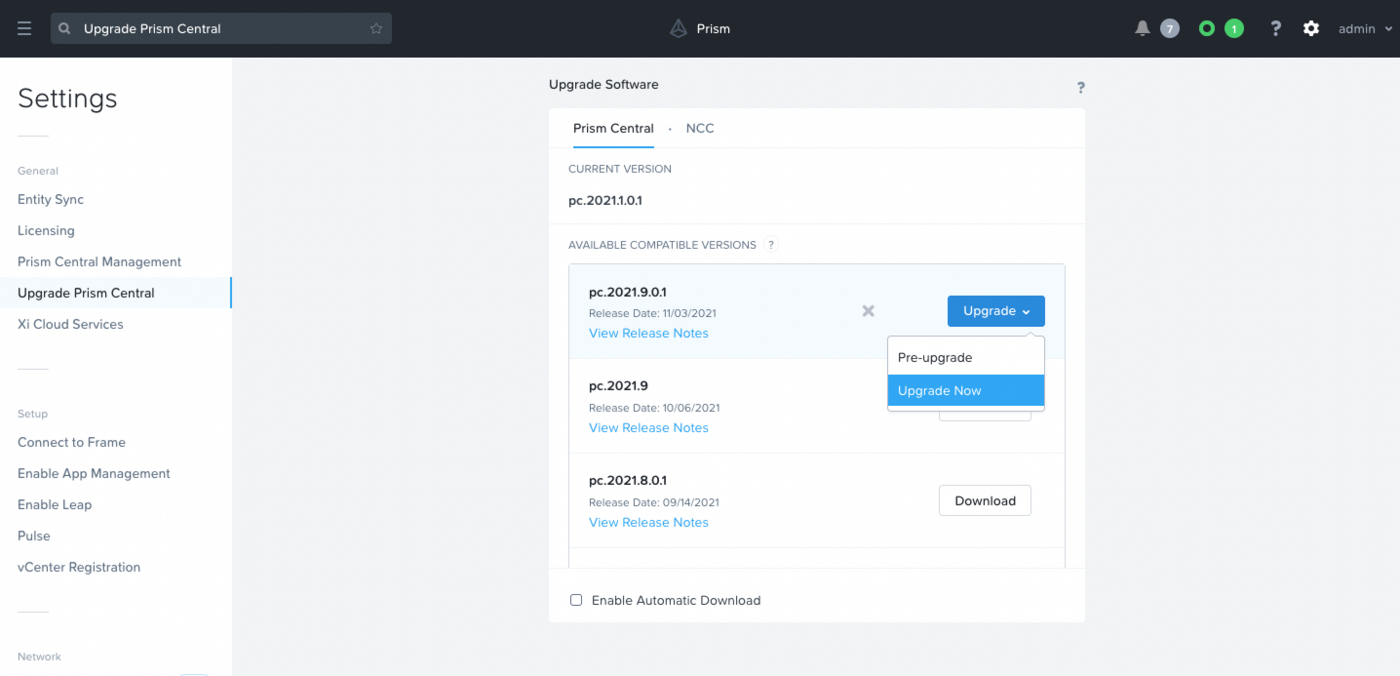View Release Notes for pc.2021.9.0.1

[648, 333]
